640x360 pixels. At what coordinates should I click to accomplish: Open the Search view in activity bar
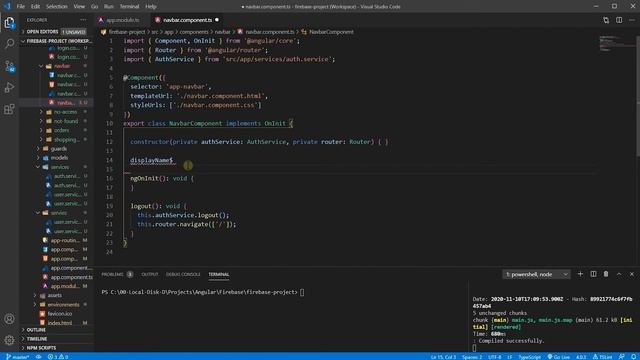9,43
